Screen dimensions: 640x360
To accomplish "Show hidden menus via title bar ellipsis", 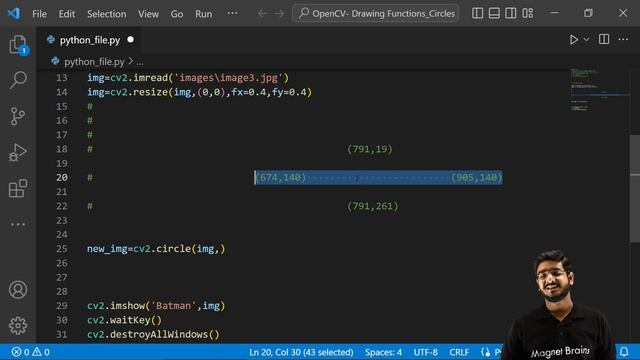I will 232,13.
